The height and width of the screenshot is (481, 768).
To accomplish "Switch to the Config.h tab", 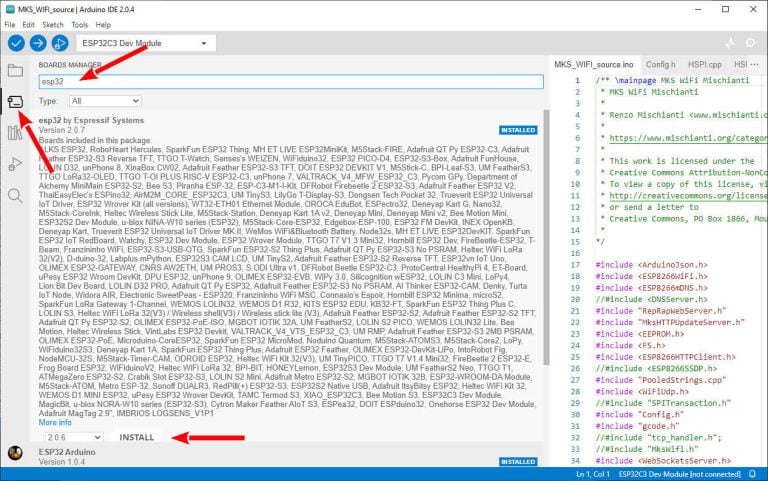I will click(662, 64).
